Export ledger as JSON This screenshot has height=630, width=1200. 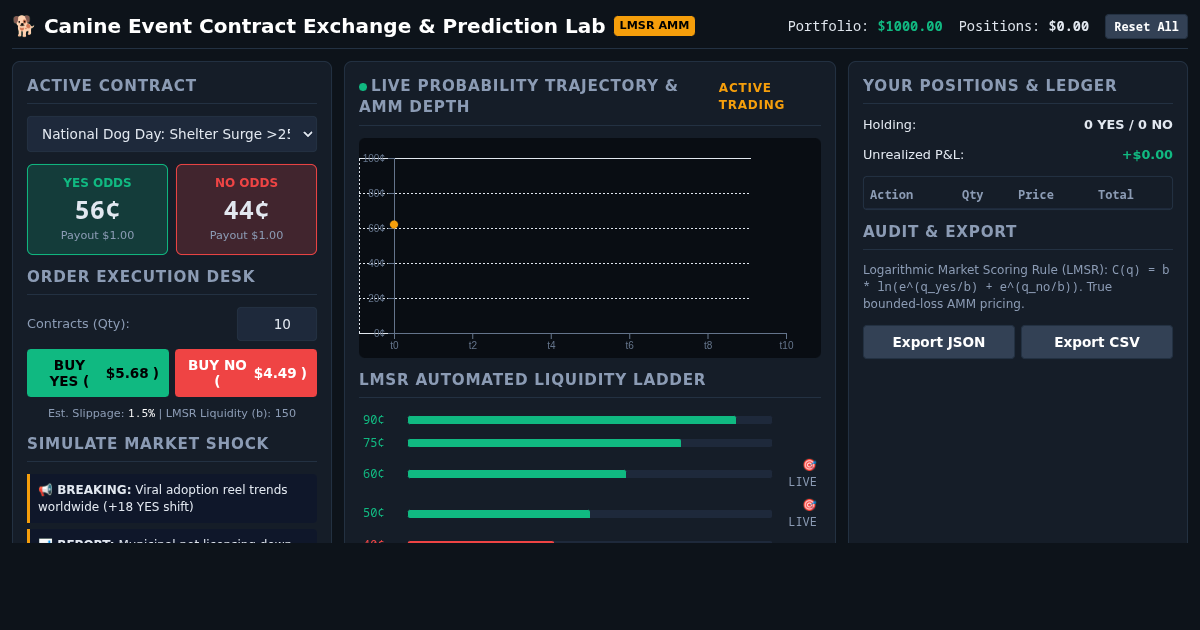[939, 342]
